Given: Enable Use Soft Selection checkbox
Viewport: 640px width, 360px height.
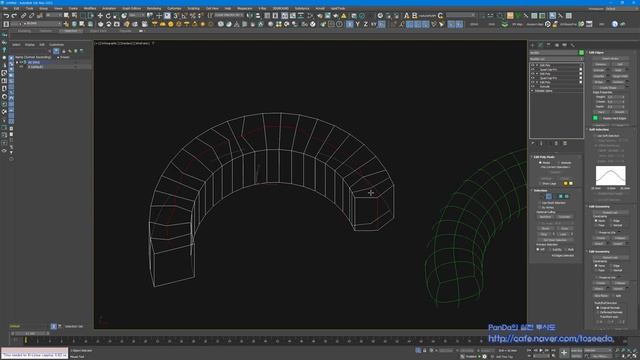Looking at the screenshot, I should tap(595, 136).
